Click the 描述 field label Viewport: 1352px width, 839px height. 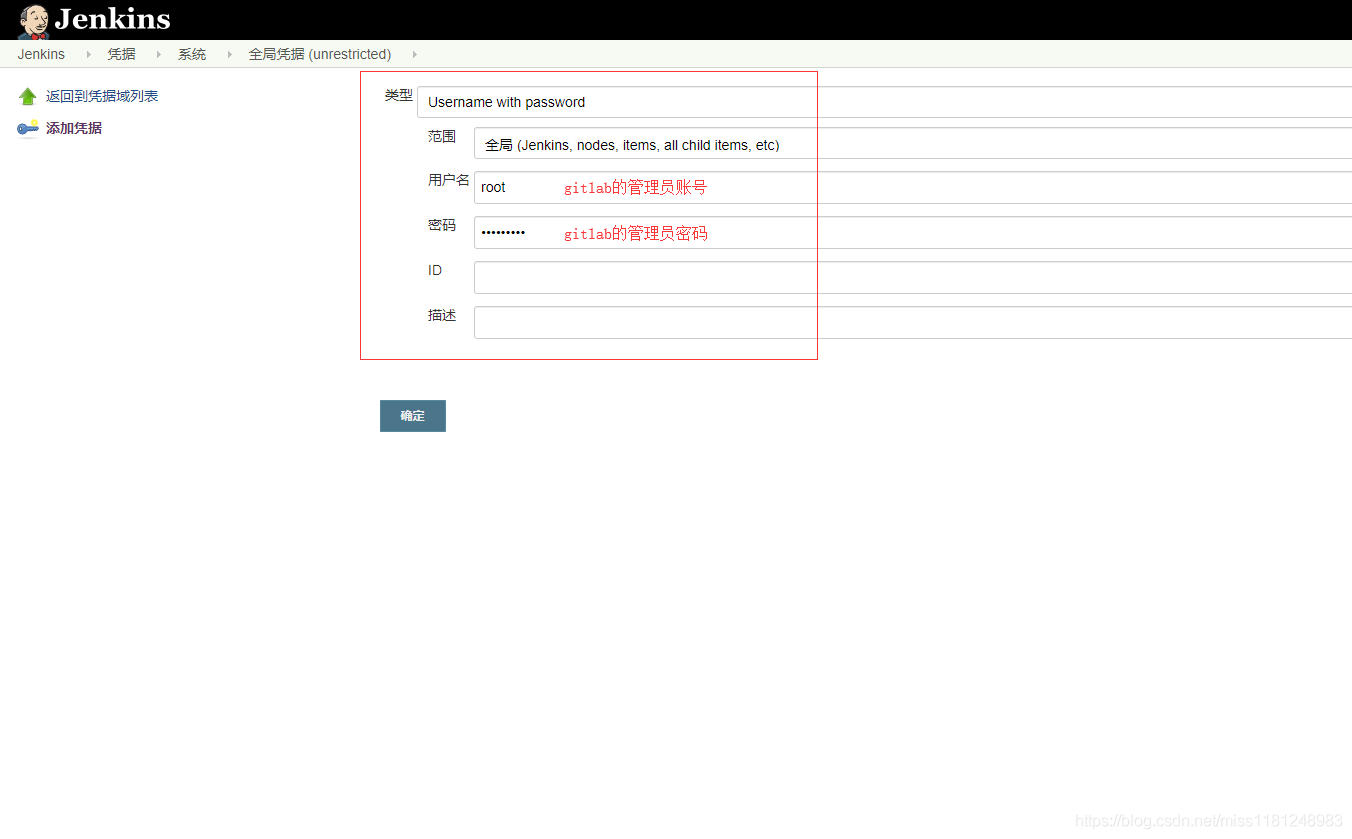click(442, 315)
